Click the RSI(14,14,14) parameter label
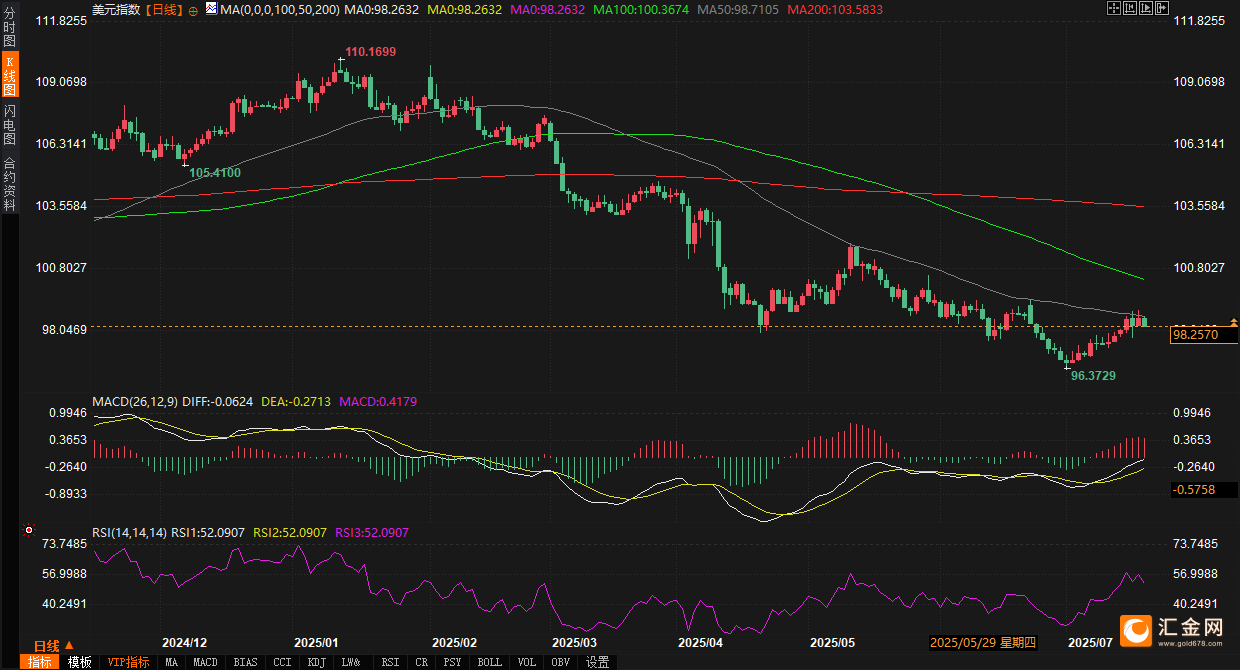This screenshot has height=670, width=1240. [130, 533]
